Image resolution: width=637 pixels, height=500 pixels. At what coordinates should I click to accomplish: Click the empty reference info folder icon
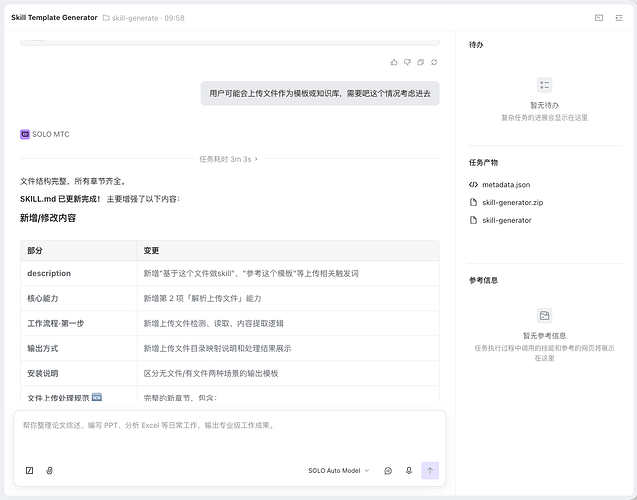544,316
